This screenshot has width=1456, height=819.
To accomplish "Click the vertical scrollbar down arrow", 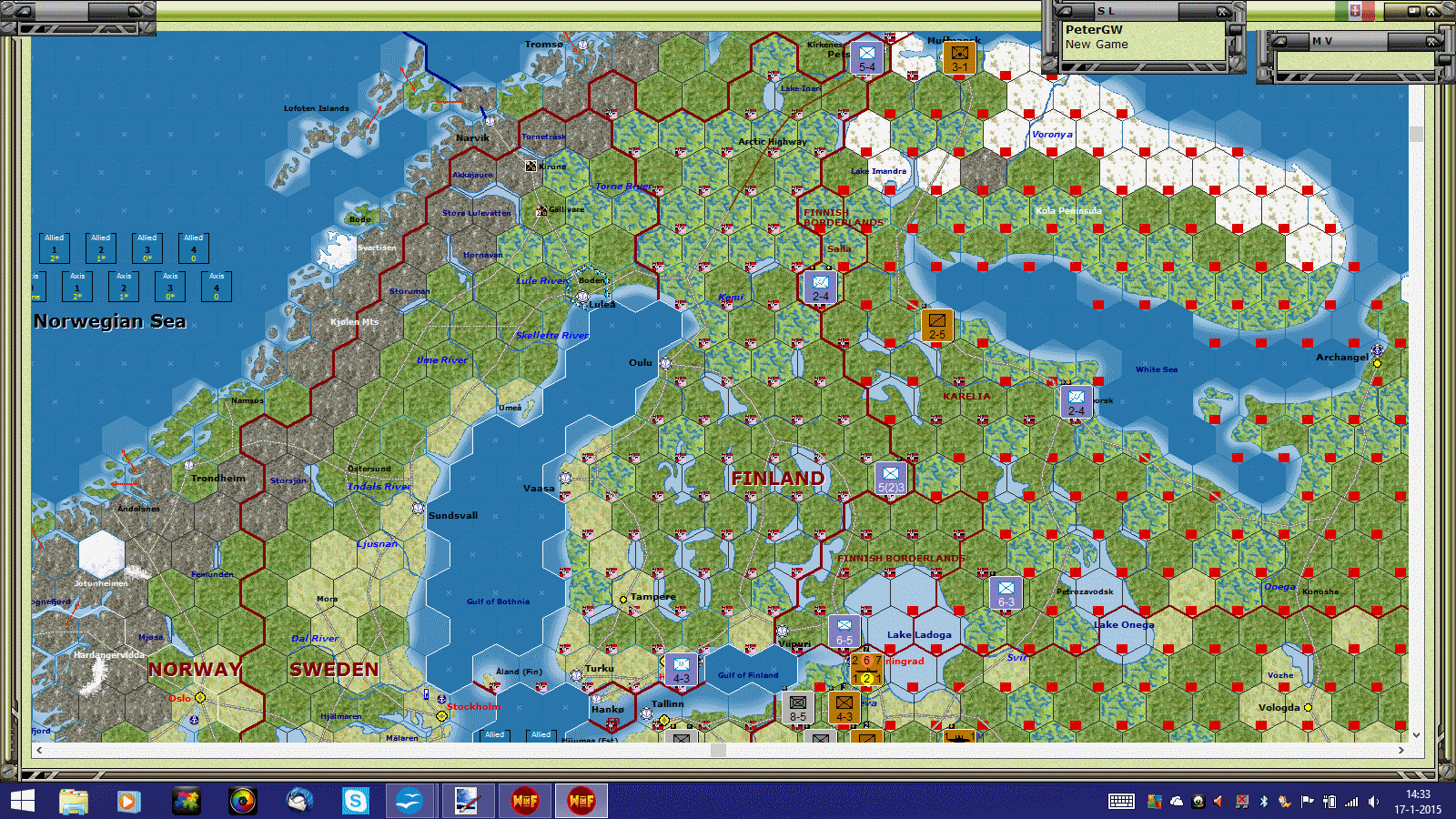I will [x=1416, y=735].
